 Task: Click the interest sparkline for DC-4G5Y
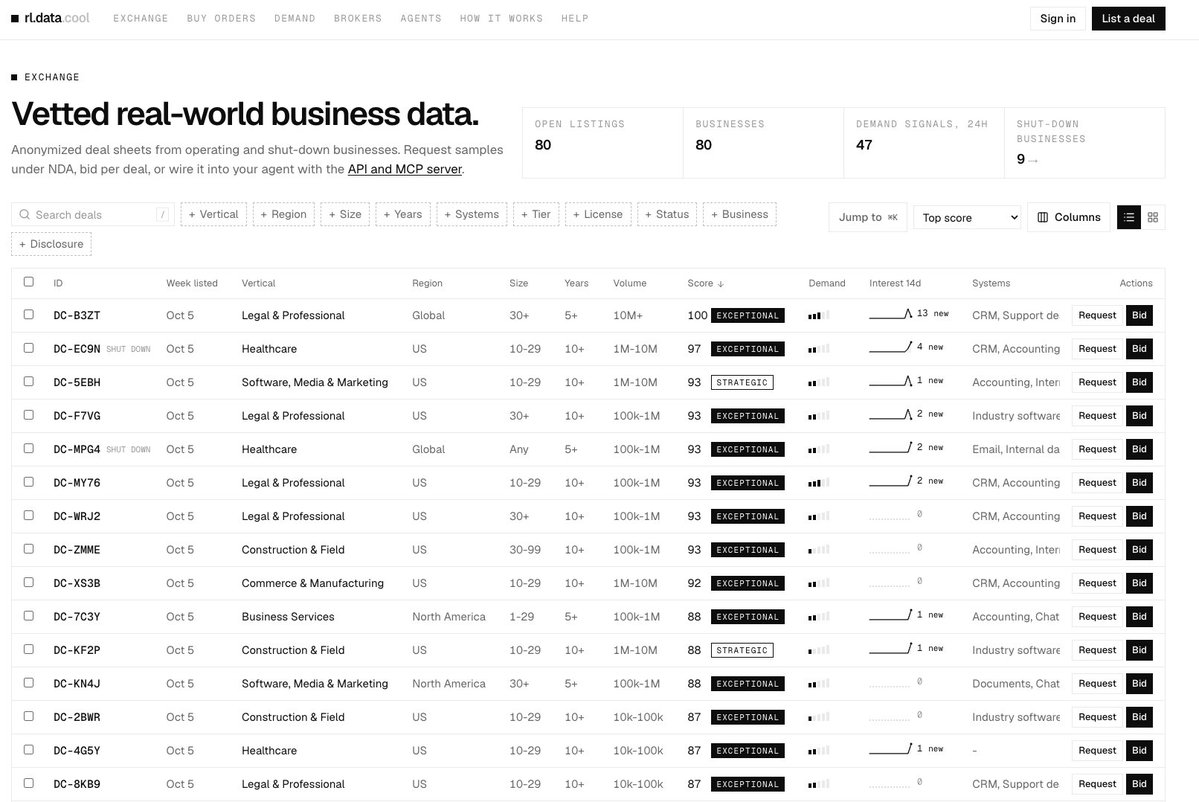[890, 749]
